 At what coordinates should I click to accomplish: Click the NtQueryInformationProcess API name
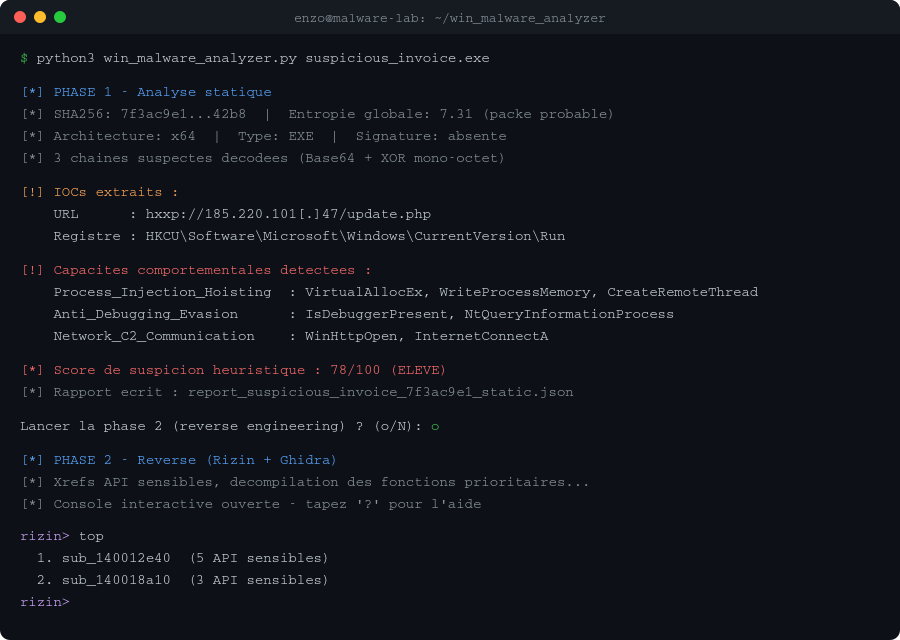569,314
